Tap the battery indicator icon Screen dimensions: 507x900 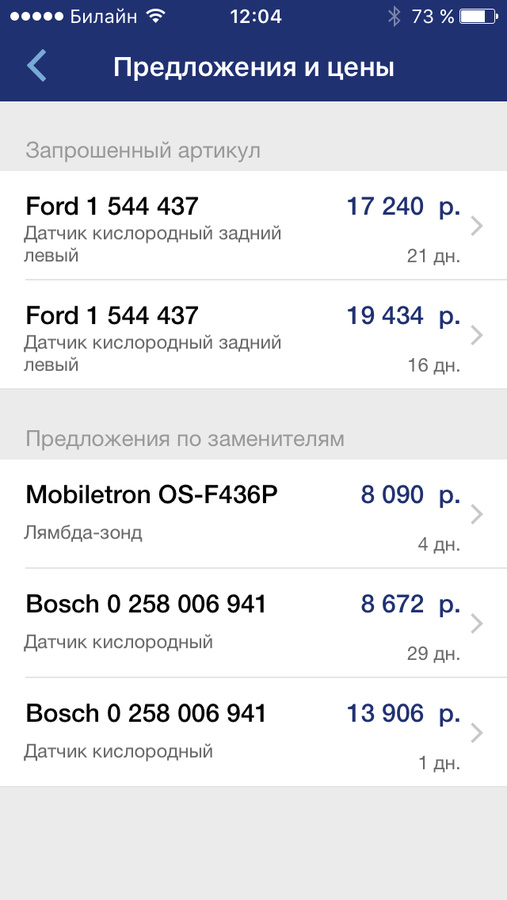478,17
